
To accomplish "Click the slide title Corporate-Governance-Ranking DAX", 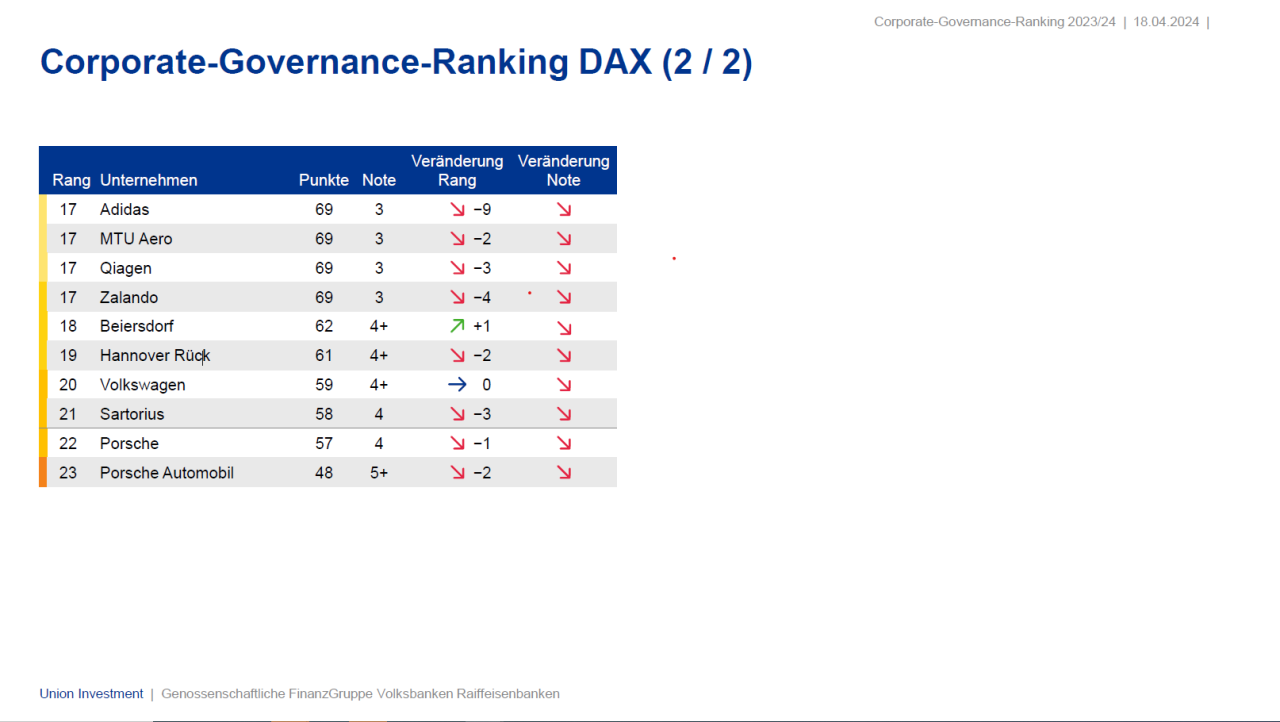I will point(395,62).
